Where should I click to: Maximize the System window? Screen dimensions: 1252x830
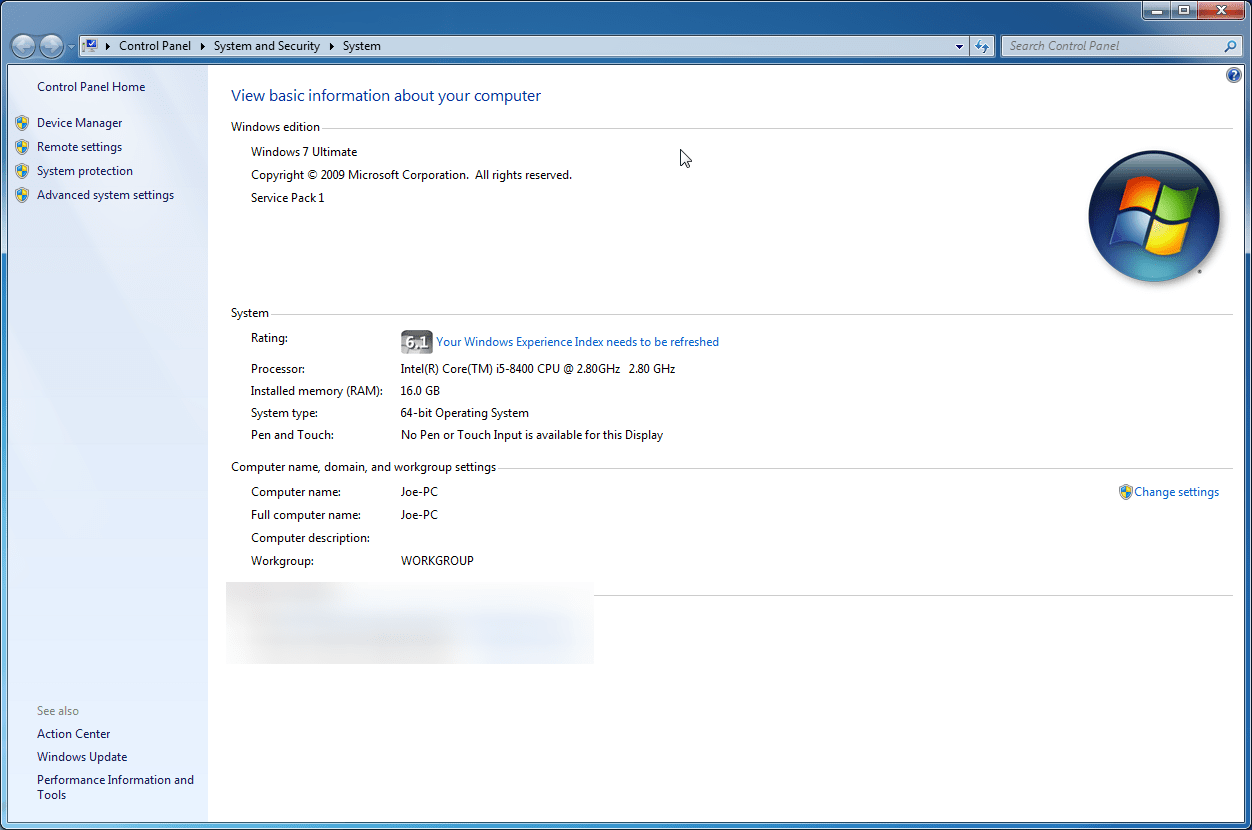pyautogui.click(x=1184, y=10)
